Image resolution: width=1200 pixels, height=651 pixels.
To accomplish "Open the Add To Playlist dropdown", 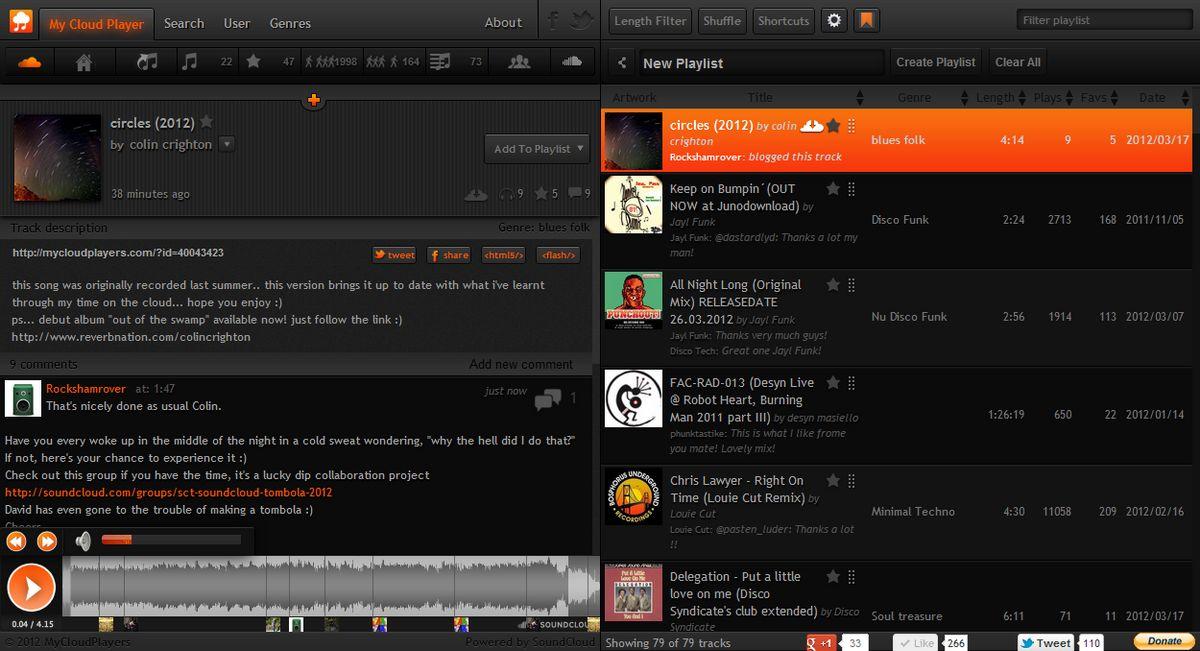I will (537, 149).
